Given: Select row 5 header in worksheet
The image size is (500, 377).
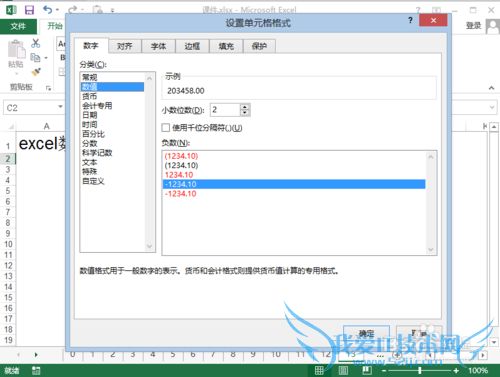Looking at the screenshot, I should [8, 191].
